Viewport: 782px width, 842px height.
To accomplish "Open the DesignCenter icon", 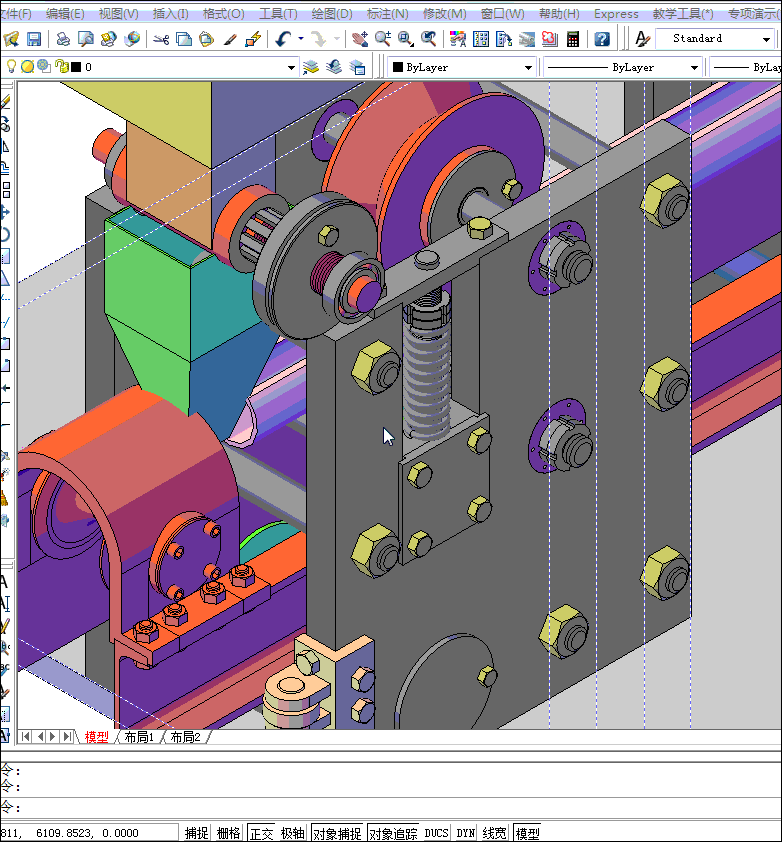I will tap(481, 39).
